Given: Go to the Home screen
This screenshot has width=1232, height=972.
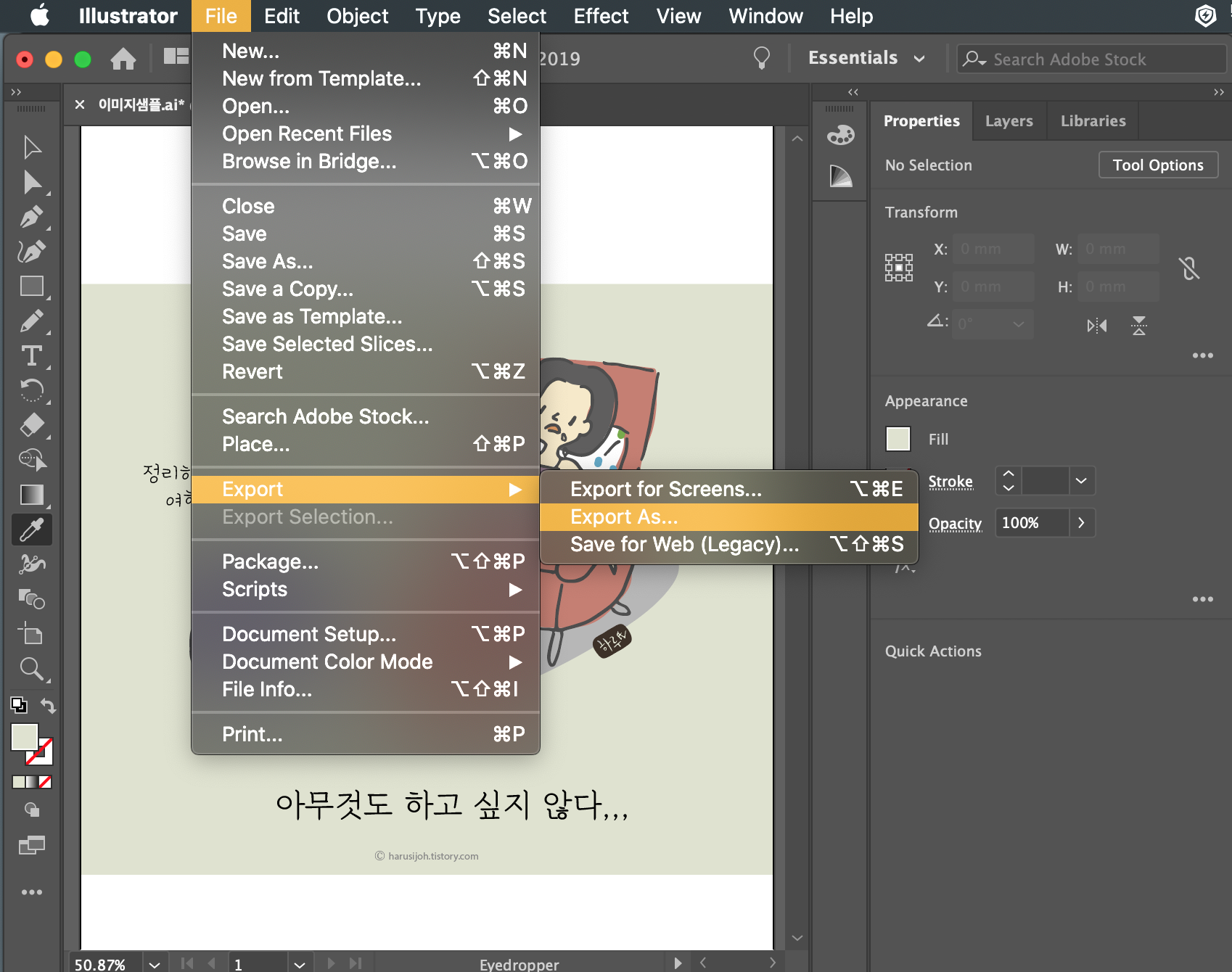Looking at the screenshot, I should pyautogui.click(x=123, y=58).
